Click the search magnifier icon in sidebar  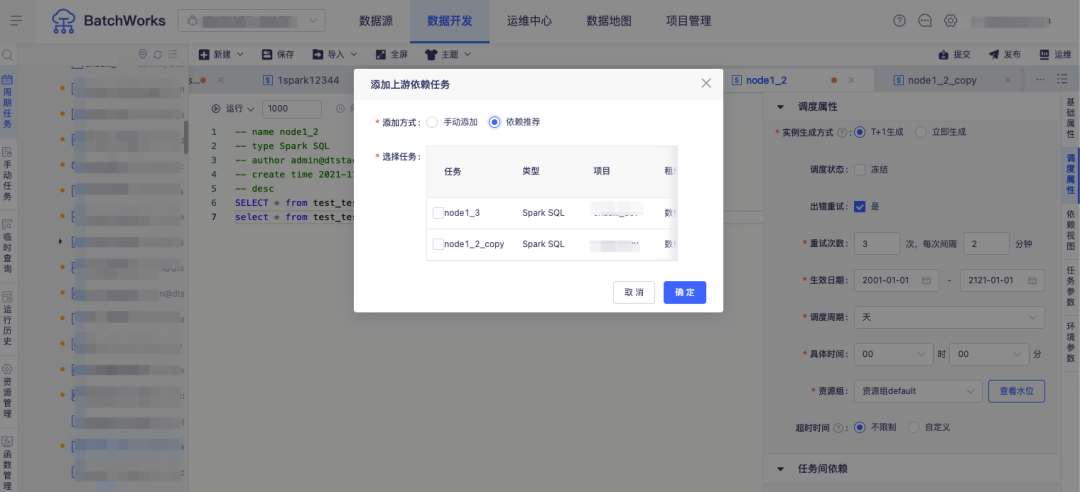(8, 54)
